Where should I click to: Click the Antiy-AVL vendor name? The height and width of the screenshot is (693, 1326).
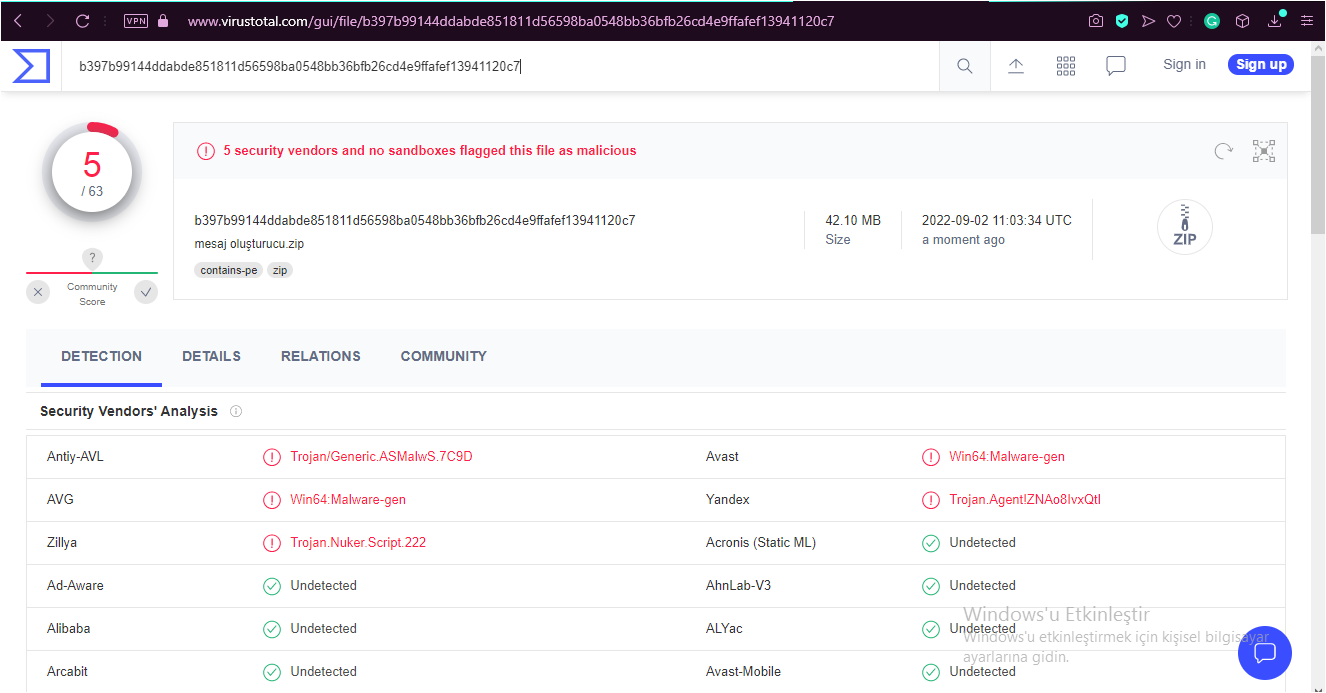click(75, 457)
